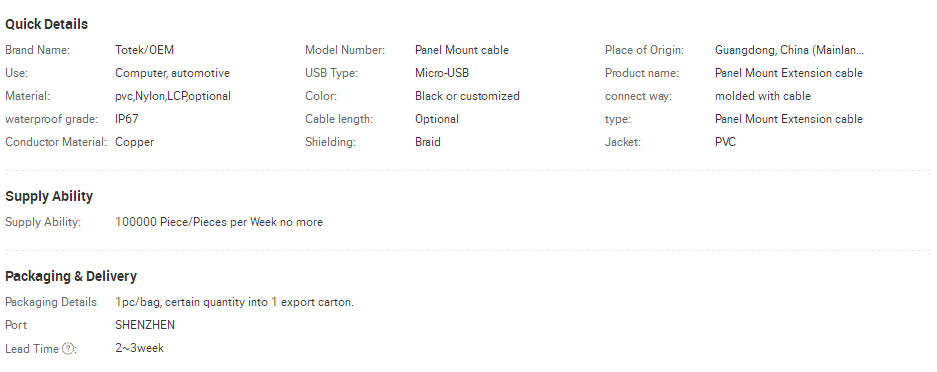Image resolution: width=937 pixels, height=372 pixels.
Task: Click the molded with cable value
Action: [763, 96]
